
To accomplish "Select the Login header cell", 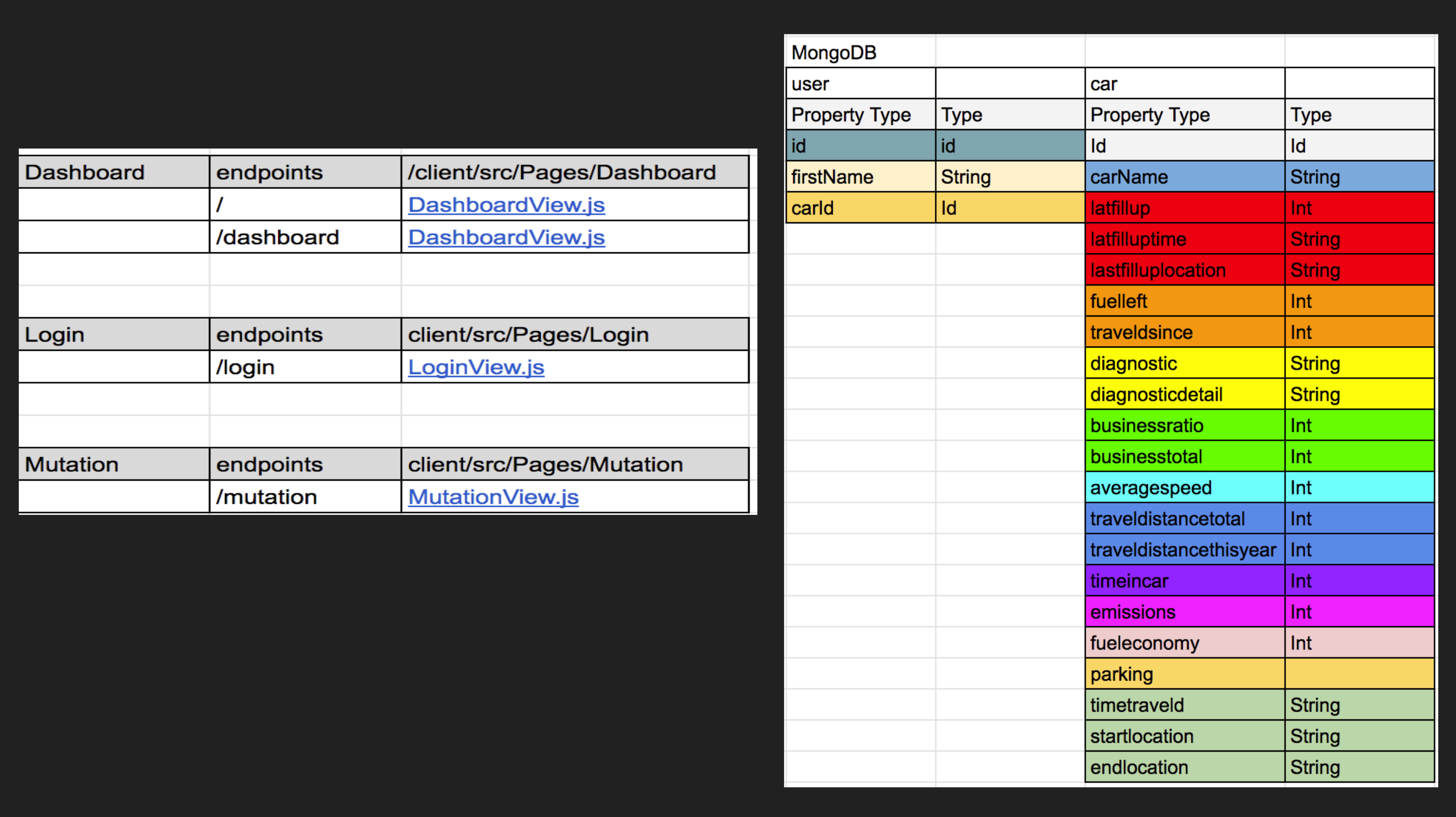I will pos(114,334).
